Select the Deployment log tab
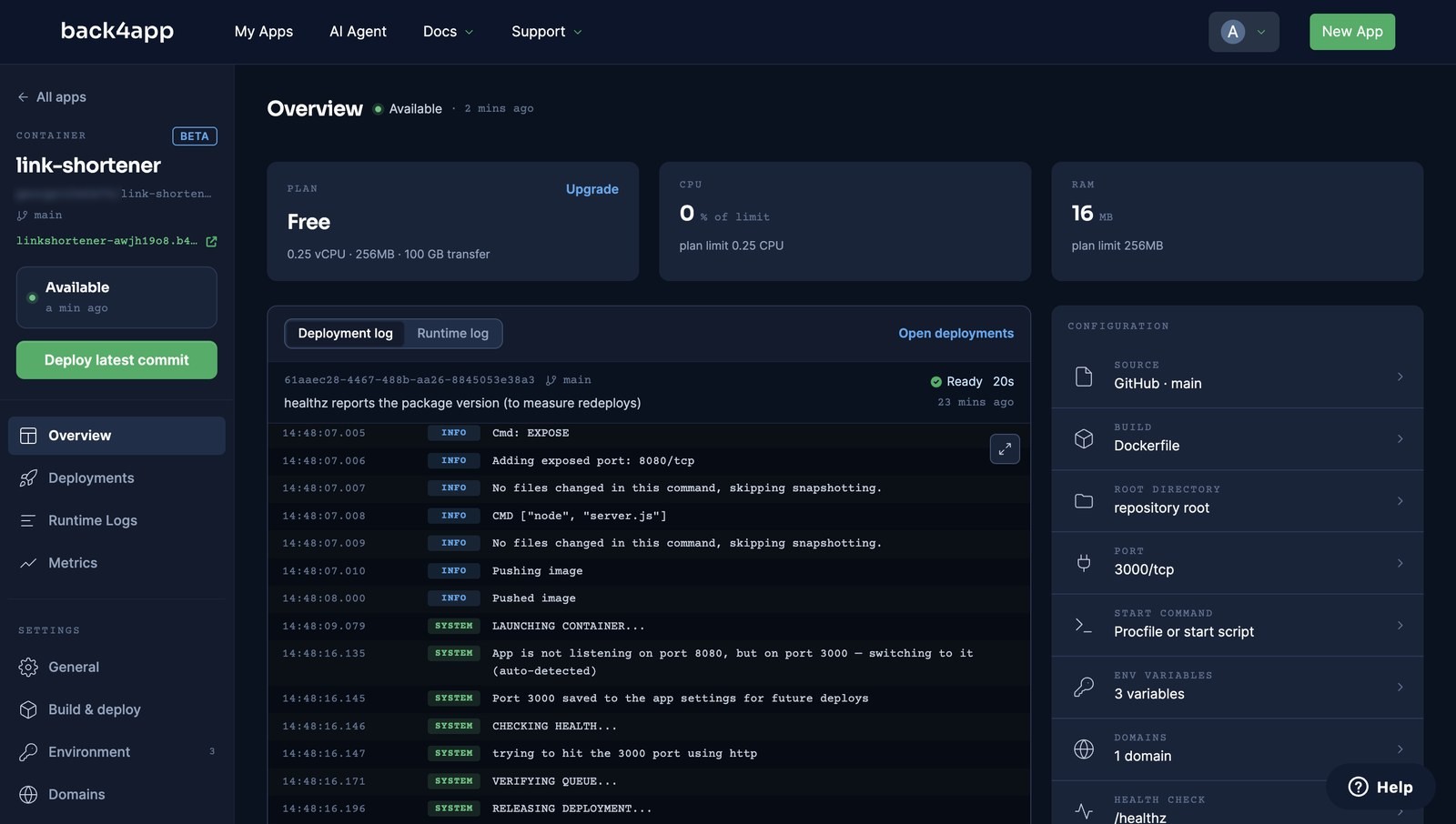The width and height of the screenshot is (1456, 824). coord(345,334)
